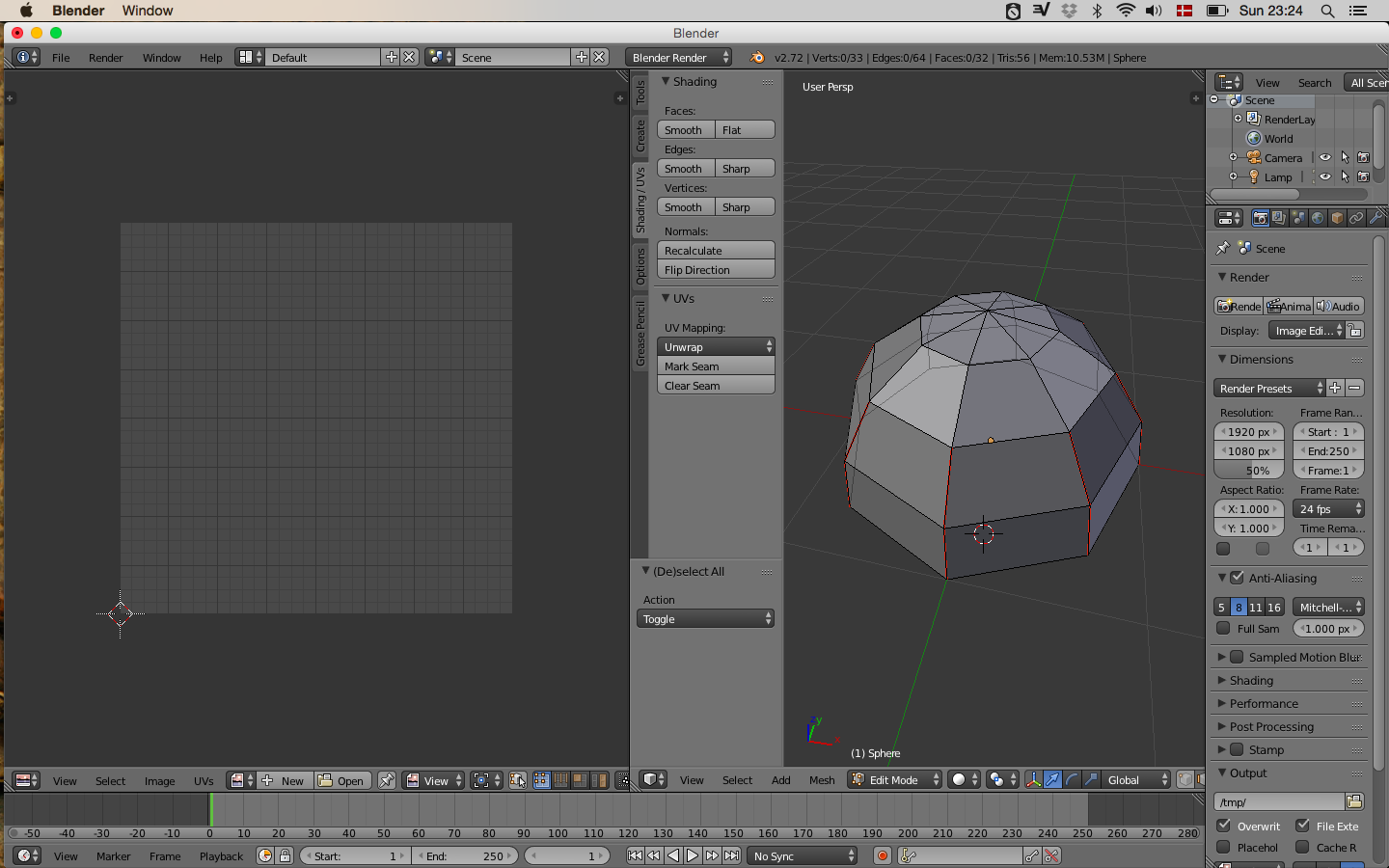Enable the Full Sample checkbox
The image size is (1389, 868).
(x=1223, y=628)
